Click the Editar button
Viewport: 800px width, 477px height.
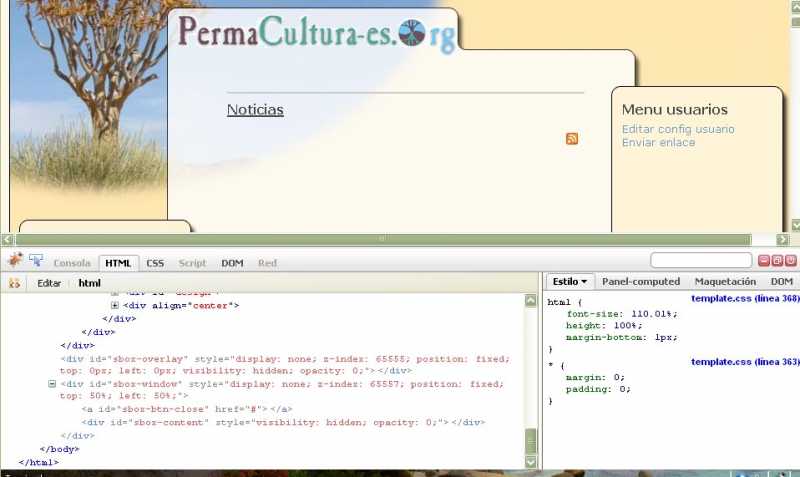(49, 283)
